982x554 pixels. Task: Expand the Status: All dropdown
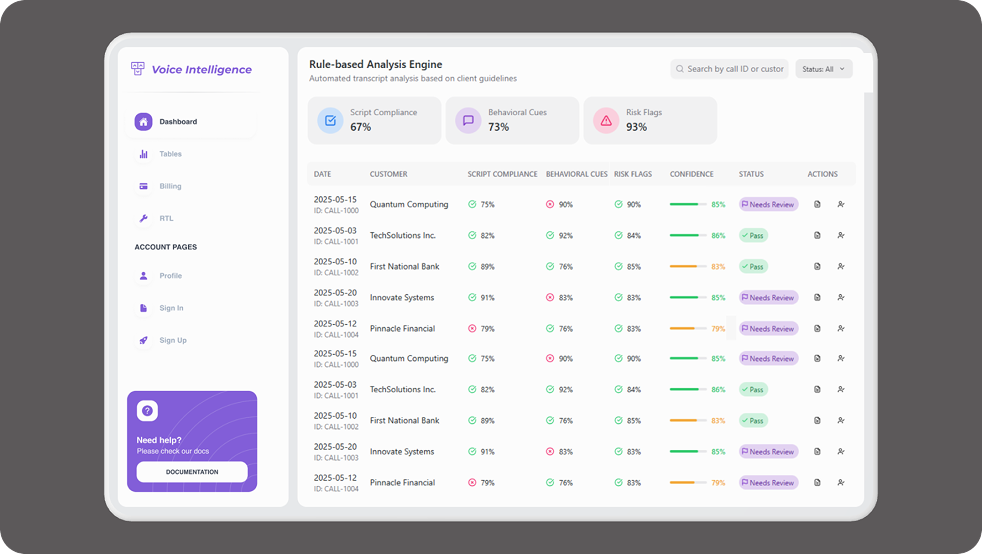824,69
